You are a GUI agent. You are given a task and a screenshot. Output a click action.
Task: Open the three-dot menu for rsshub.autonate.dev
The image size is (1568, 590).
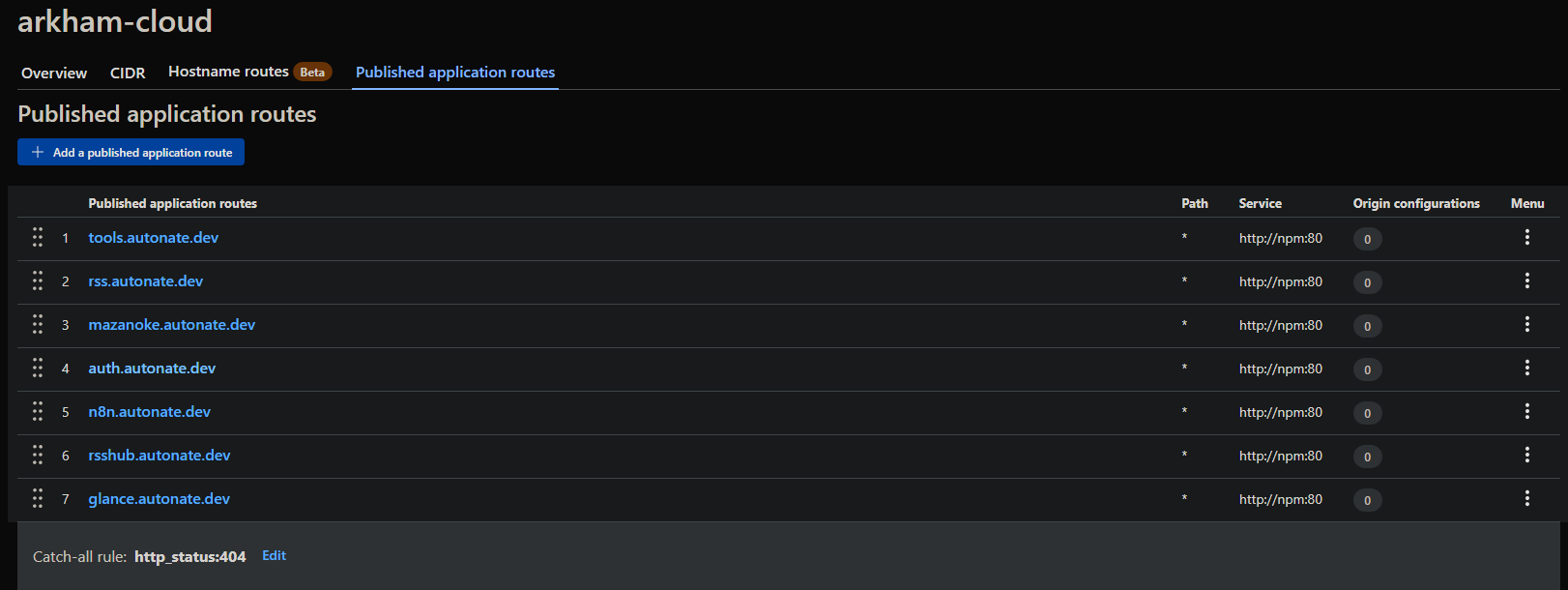[1526, 455]
